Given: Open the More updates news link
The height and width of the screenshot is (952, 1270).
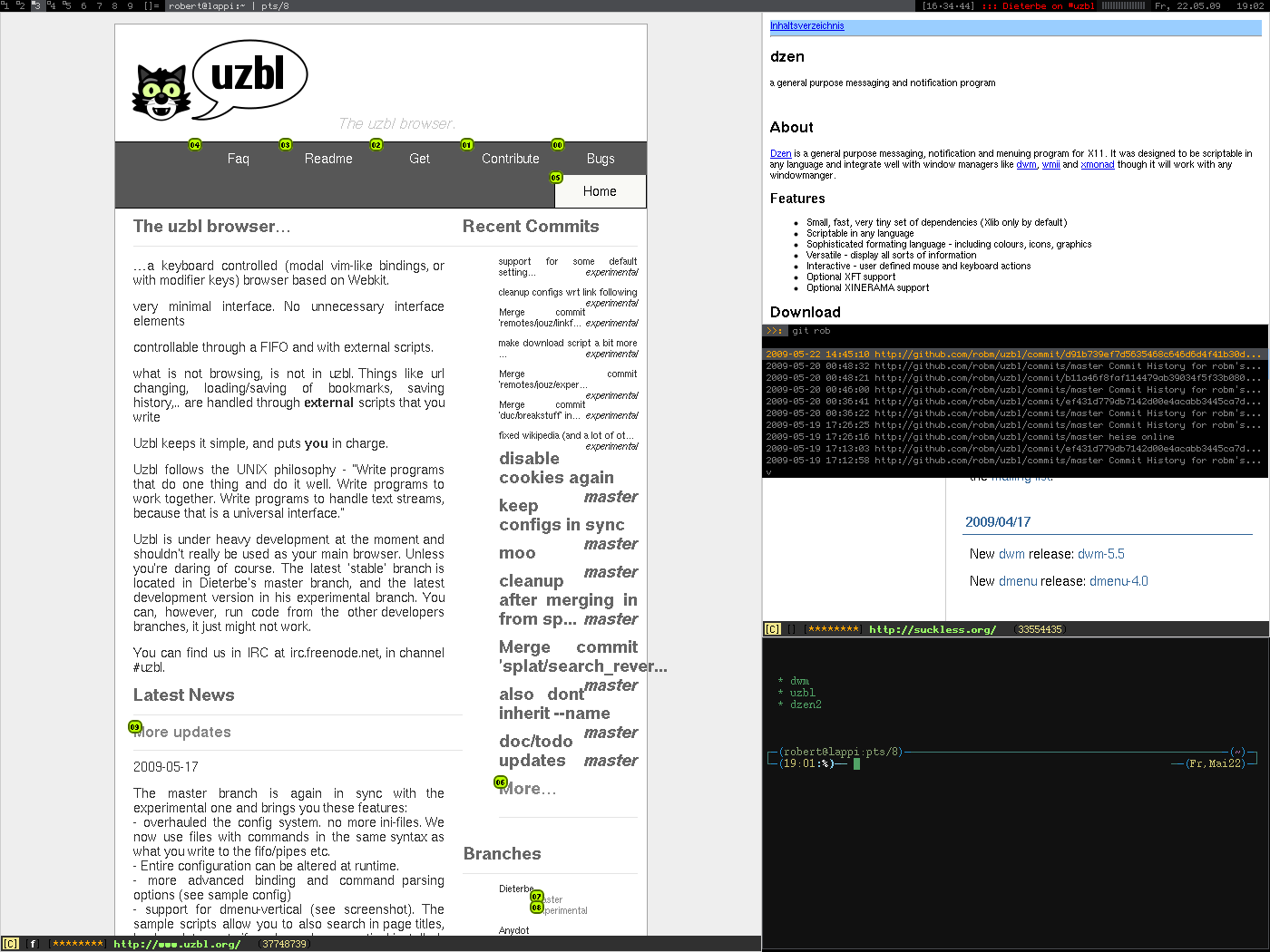Looking at the screenshot, I should [182, 732].
